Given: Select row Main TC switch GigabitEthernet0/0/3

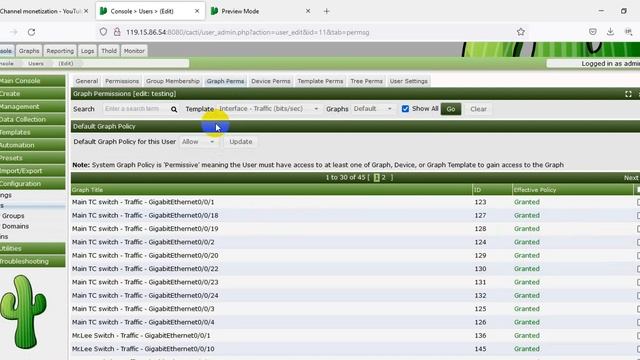Looking at the screenshot, I should coord(355,309).
